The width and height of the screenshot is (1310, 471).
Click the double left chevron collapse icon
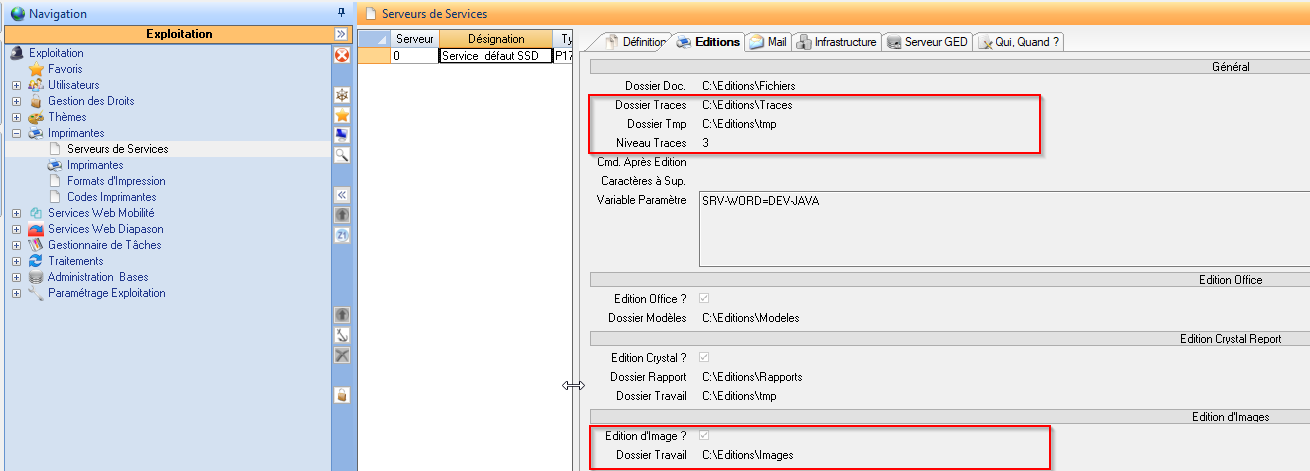click(341, 195)
